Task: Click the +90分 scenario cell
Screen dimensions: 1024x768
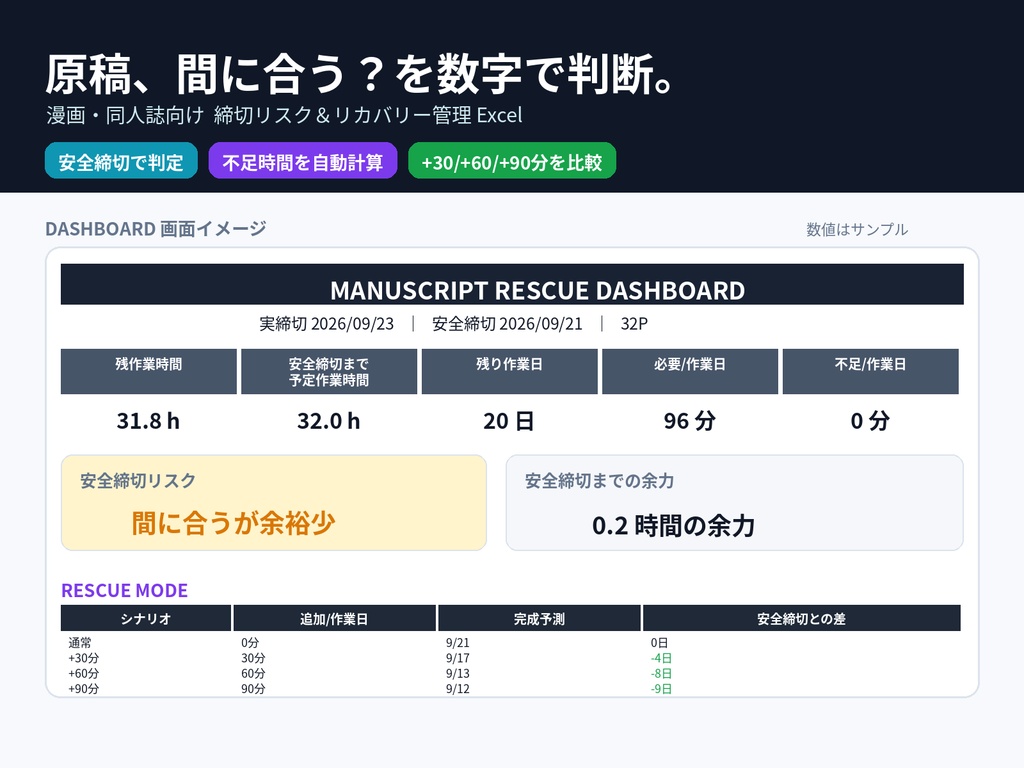Action: pos(84,688)
